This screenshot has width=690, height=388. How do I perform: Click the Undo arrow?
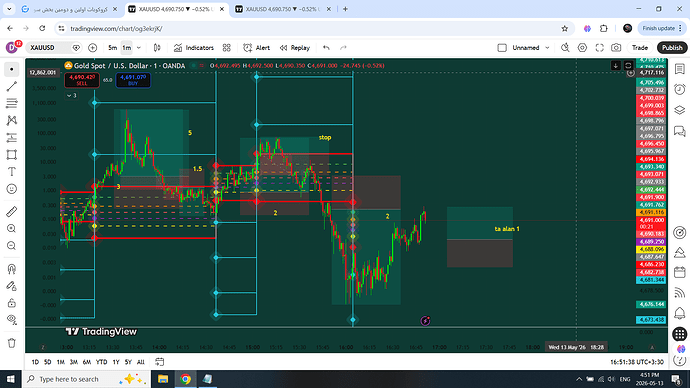click(x=326, y=48)
